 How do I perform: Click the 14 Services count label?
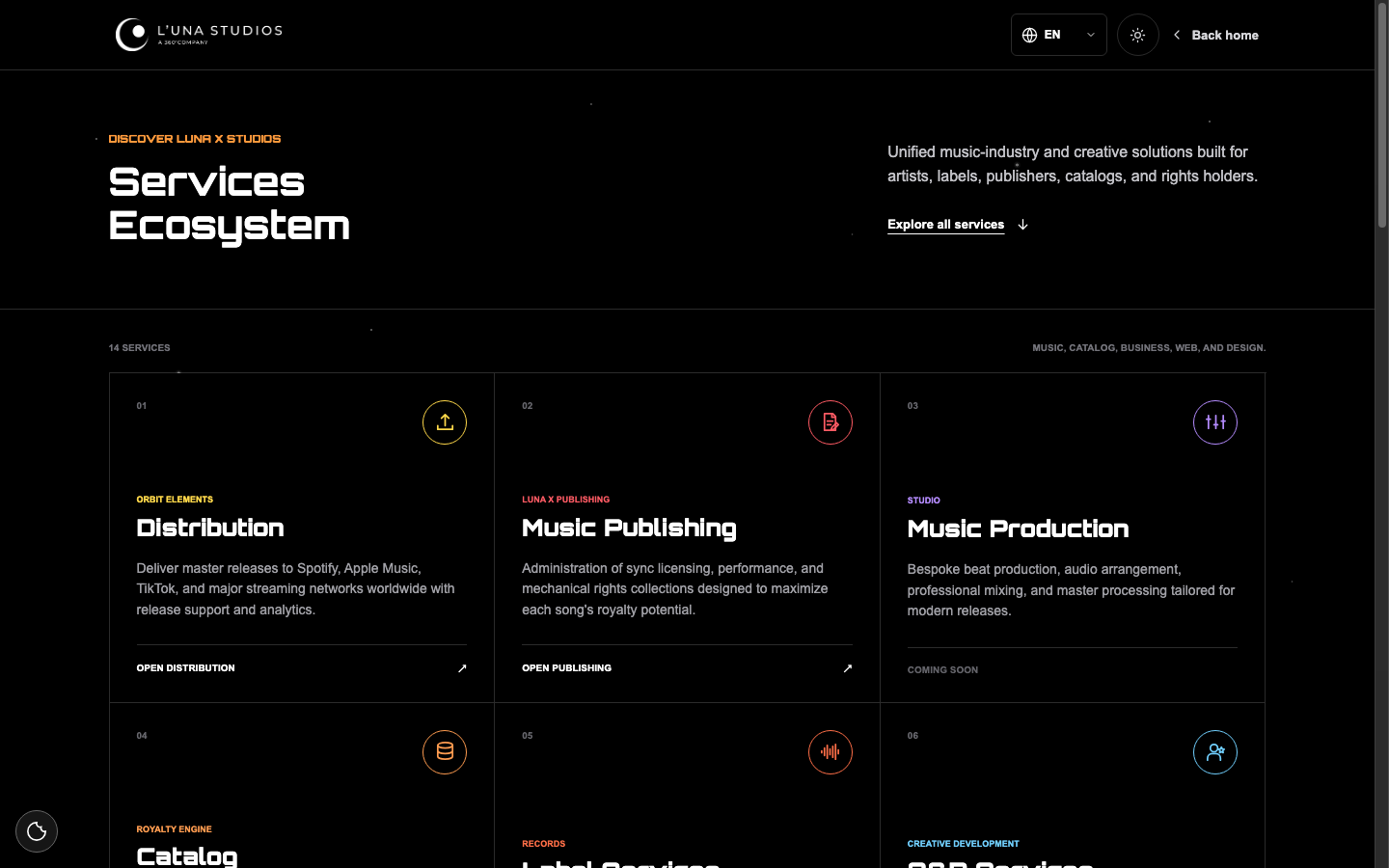click(139, 348)
